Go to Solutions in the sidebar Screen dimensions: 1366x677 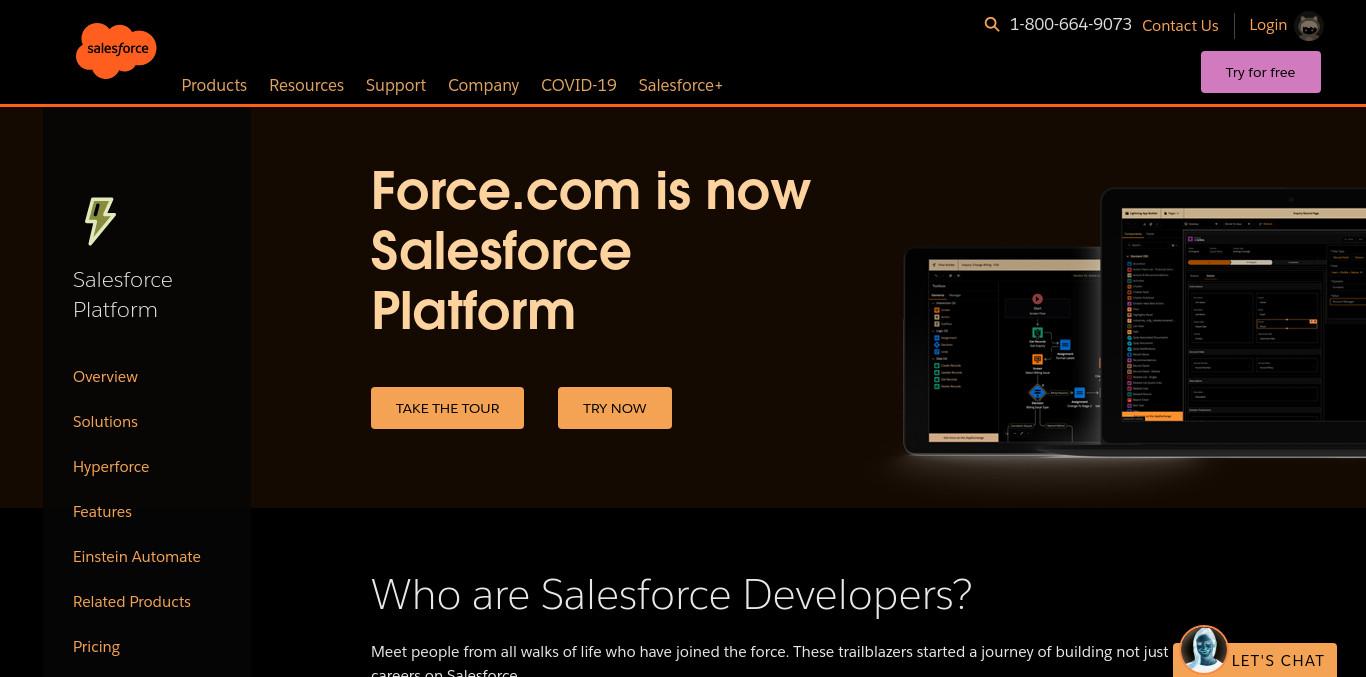(x=105, y=421)
